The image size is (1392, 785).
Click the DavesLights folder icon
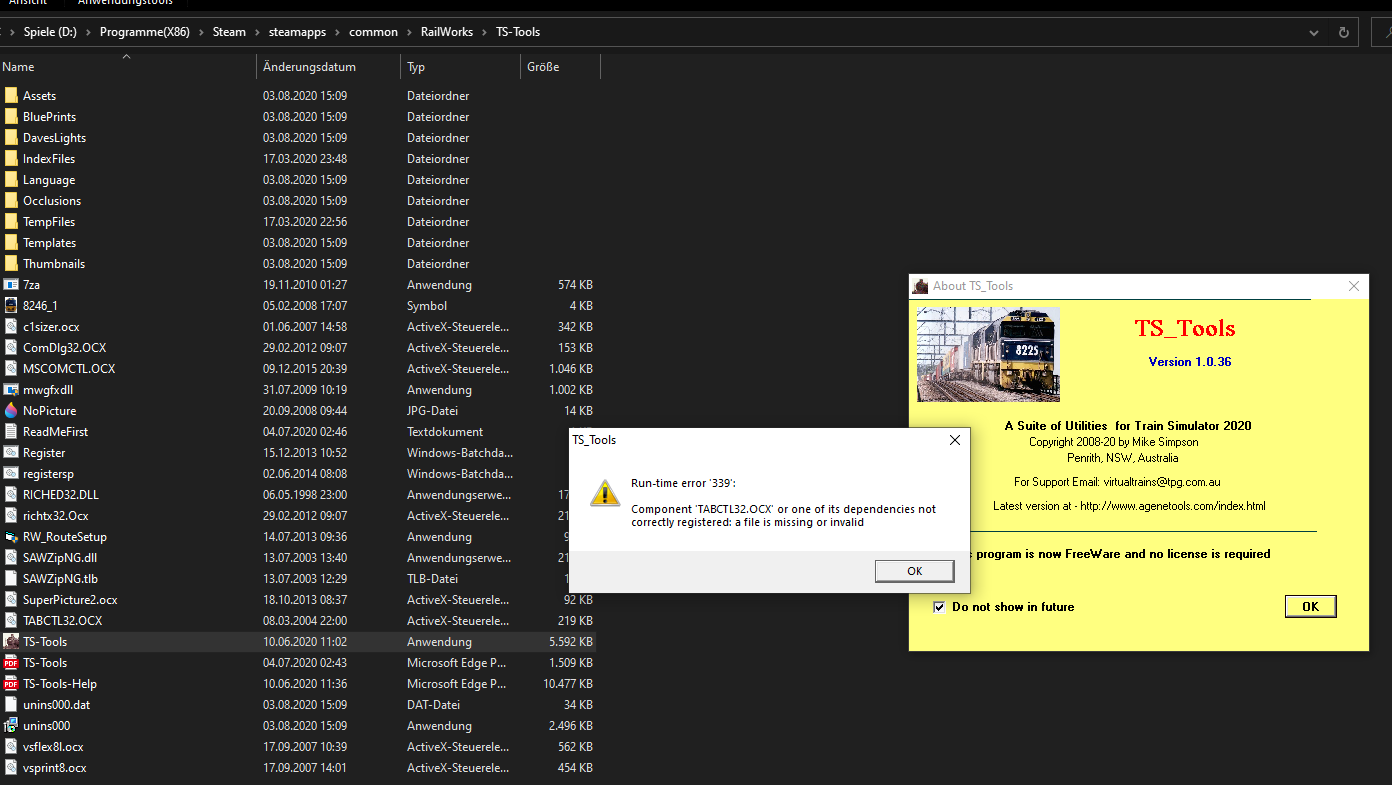click(x=11, y=138)
